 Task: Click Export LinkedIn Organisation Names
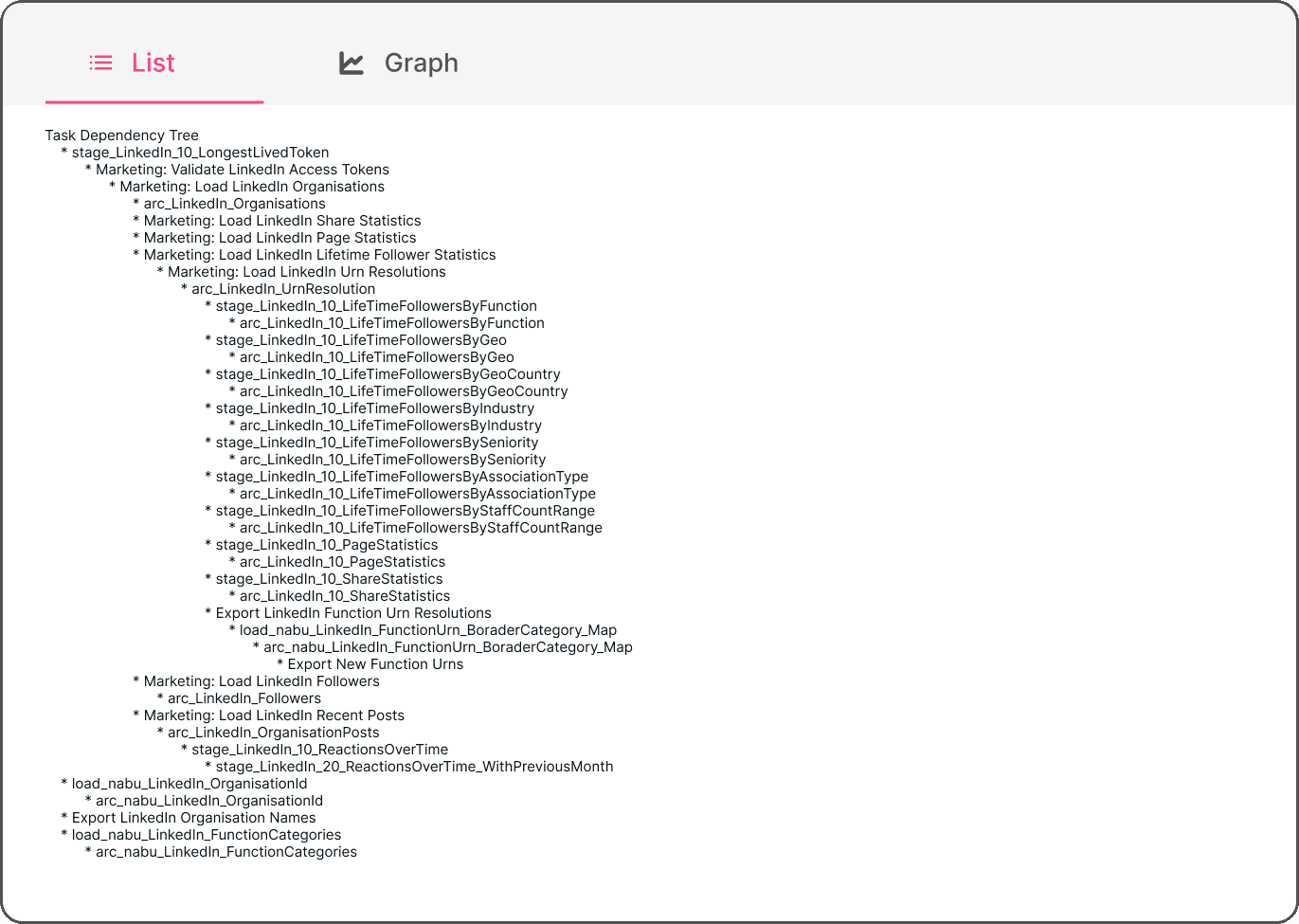click(193, 818)
